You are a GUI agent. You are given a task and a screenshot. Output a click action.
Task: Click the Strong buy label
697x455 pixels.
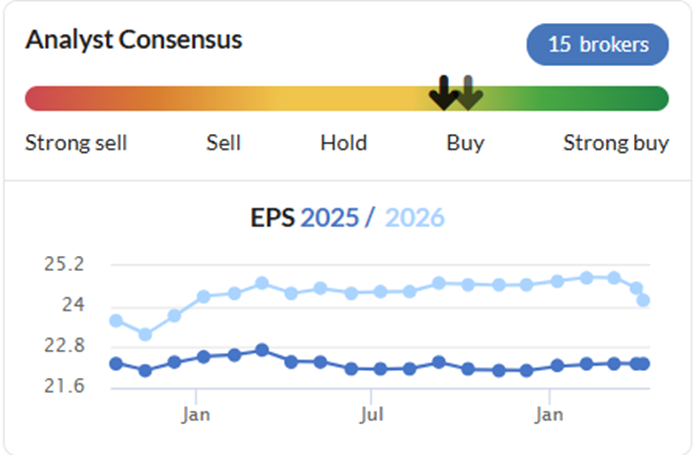[616, 144]
